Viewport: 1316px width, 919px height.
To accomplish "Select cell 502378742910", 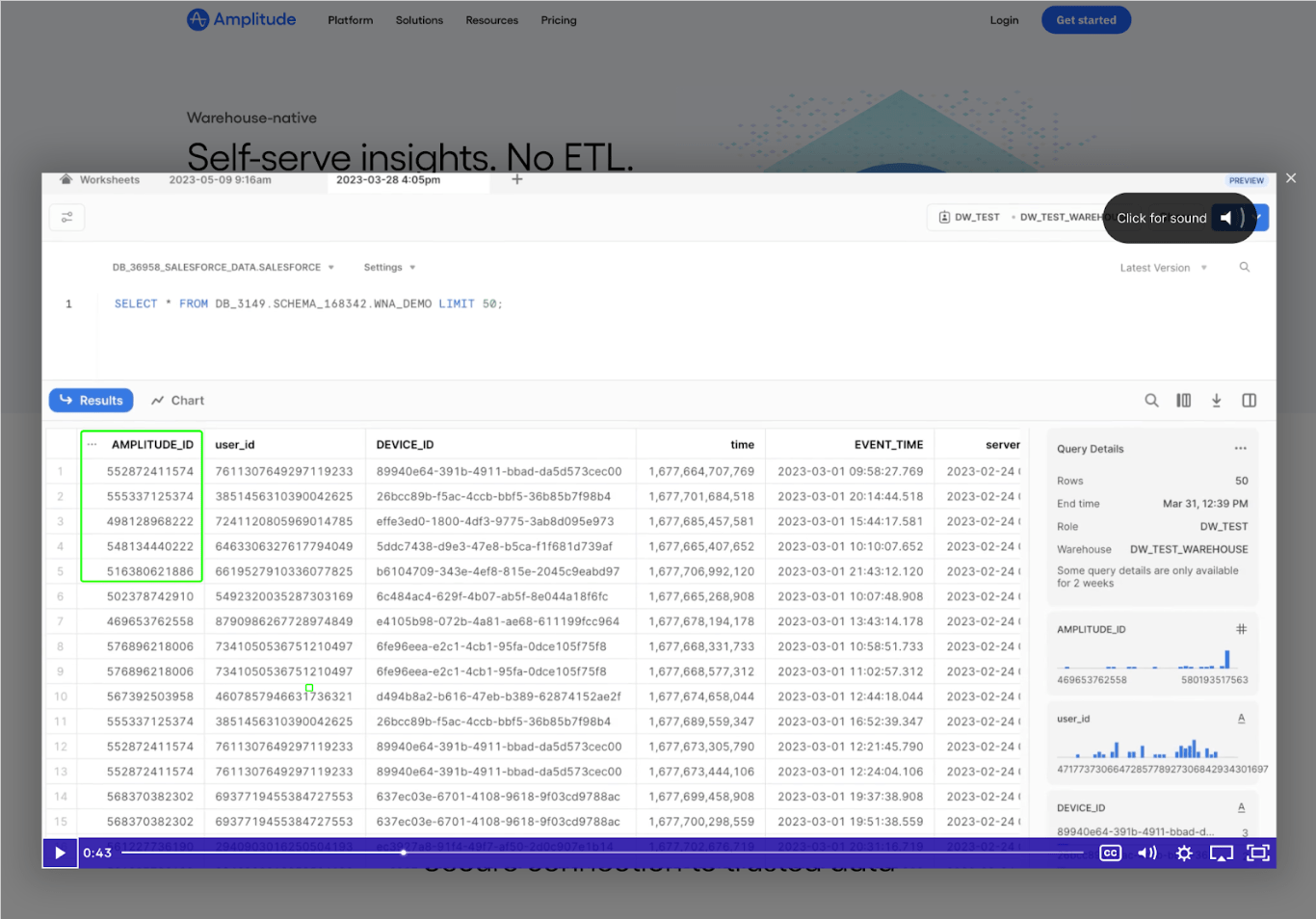I will click(150, 597).
